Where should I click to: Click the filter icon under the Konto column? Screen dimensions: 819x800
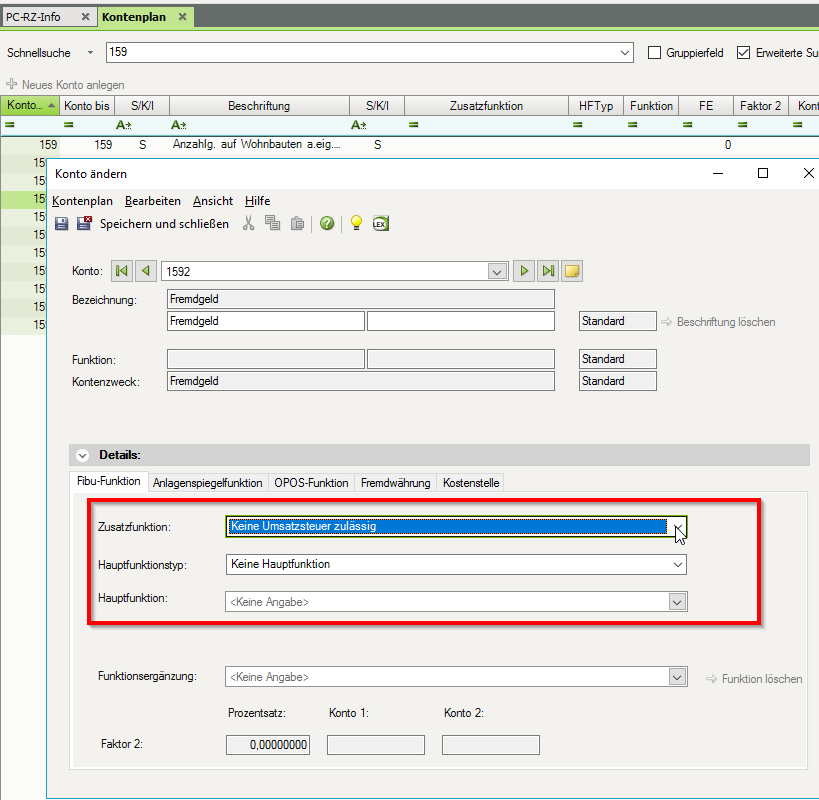(10, 125)
